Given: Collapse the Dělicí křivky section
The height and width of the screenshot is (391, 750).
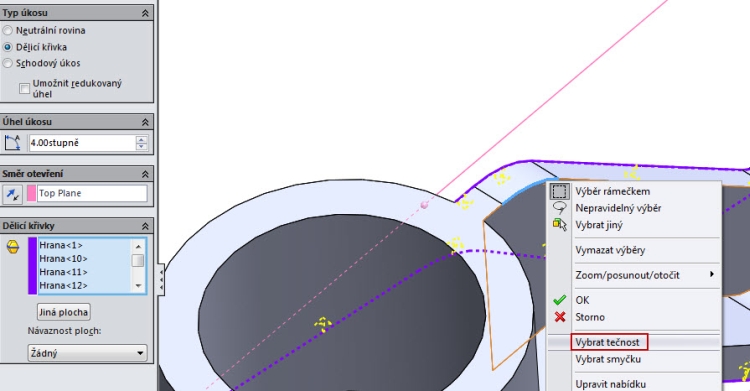Looking at the screenshot, I should 145,226.
